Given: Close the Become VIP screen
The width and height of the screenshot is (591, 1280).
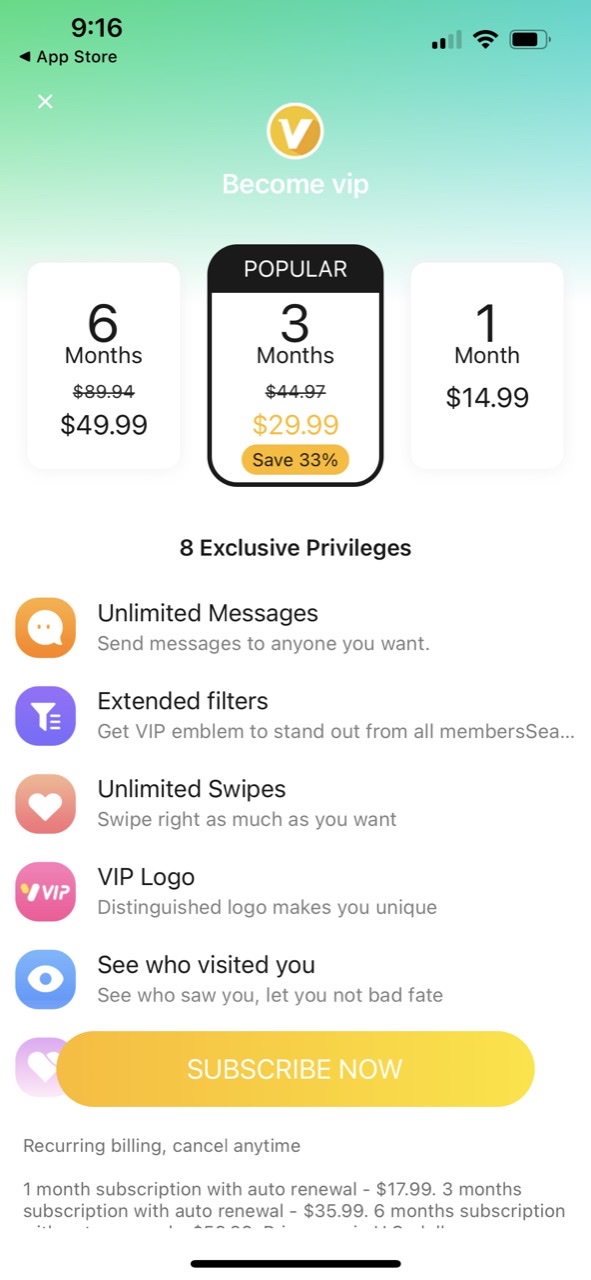Looking at the screenshot, I should 45,101.
